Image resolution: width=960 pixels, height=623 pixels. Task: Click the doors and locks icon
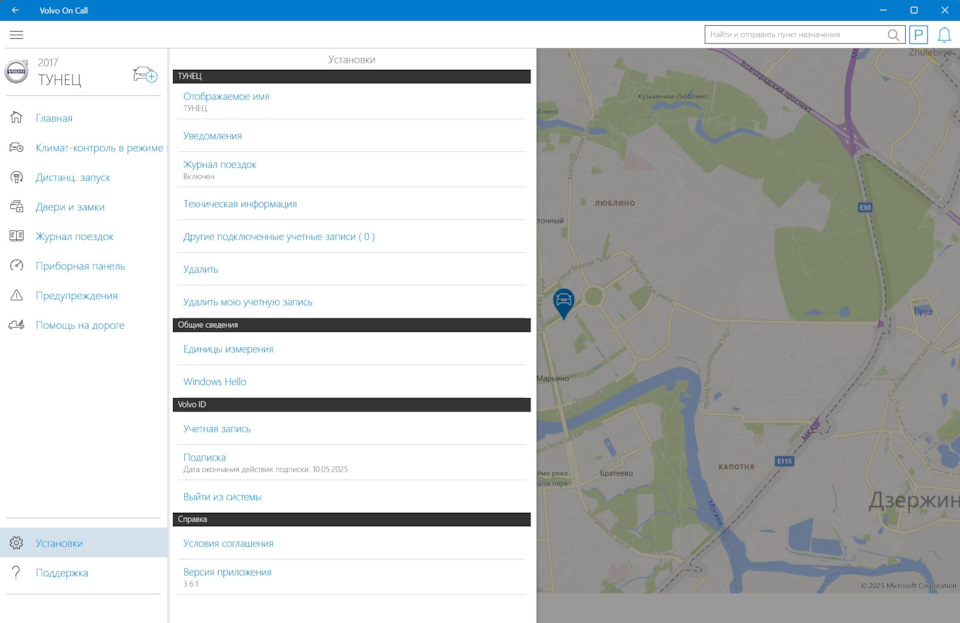pyautogui.click(x=17, y=207)
